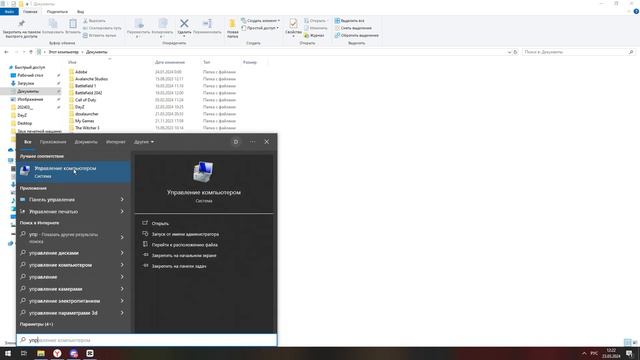Switch to the Интернет search tab
The height and width of the screenshot is (360, 640).
point(116,142)
